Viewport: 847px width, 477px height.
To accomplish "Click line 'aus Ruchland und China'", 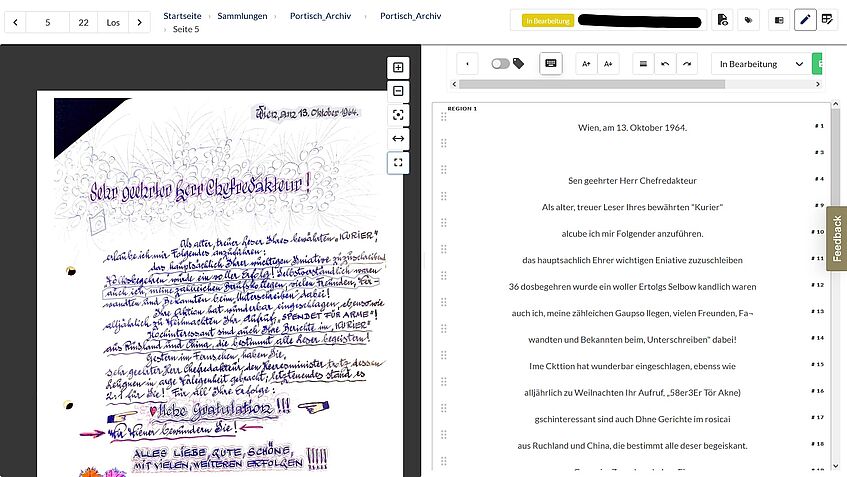I will [x=632, y=445].
